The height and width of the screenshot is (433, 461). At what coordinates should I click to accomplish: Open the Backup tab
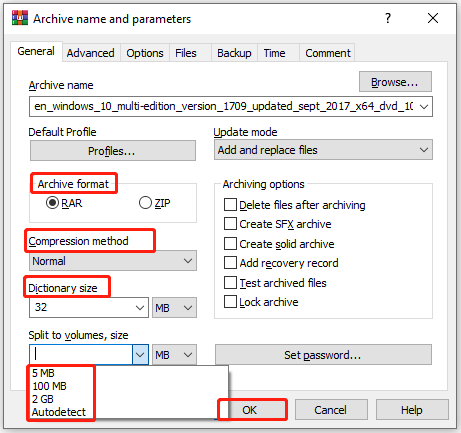234,53
